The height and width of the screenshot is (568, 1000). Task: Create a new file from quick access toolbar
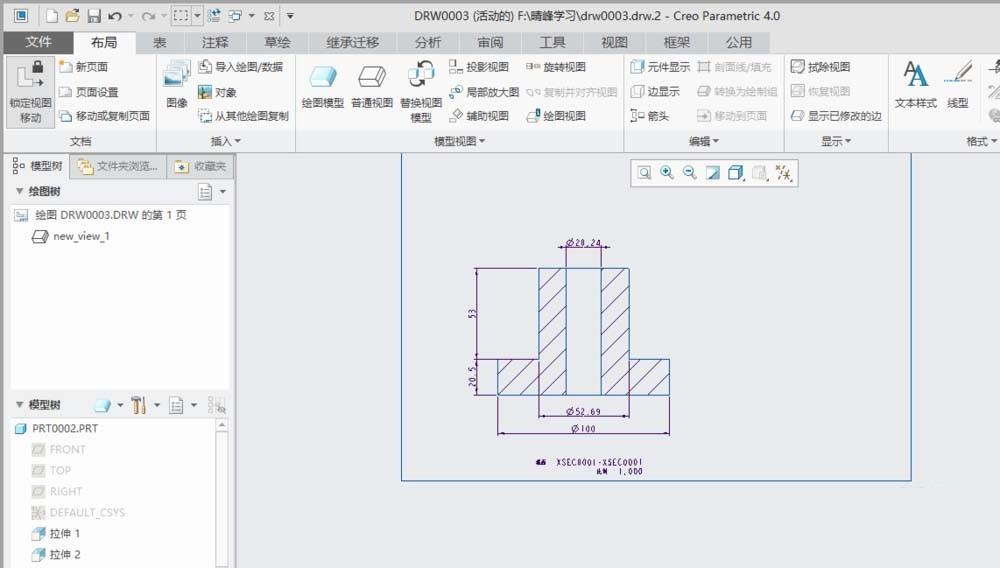52,16
